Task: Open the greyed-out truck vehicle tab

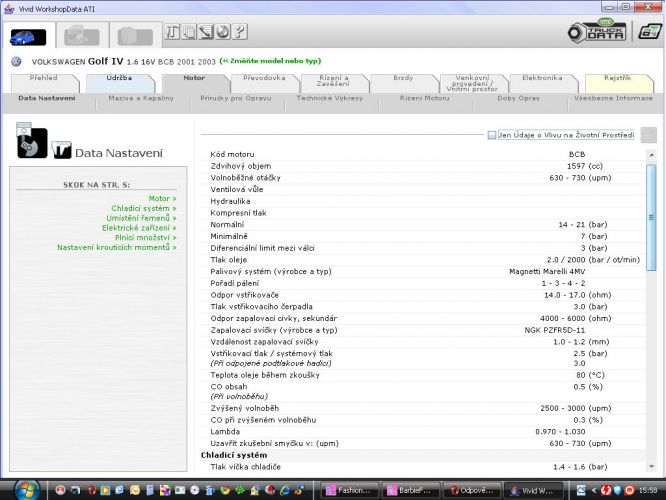Action: pyautogui.click(x=135, y=37)
